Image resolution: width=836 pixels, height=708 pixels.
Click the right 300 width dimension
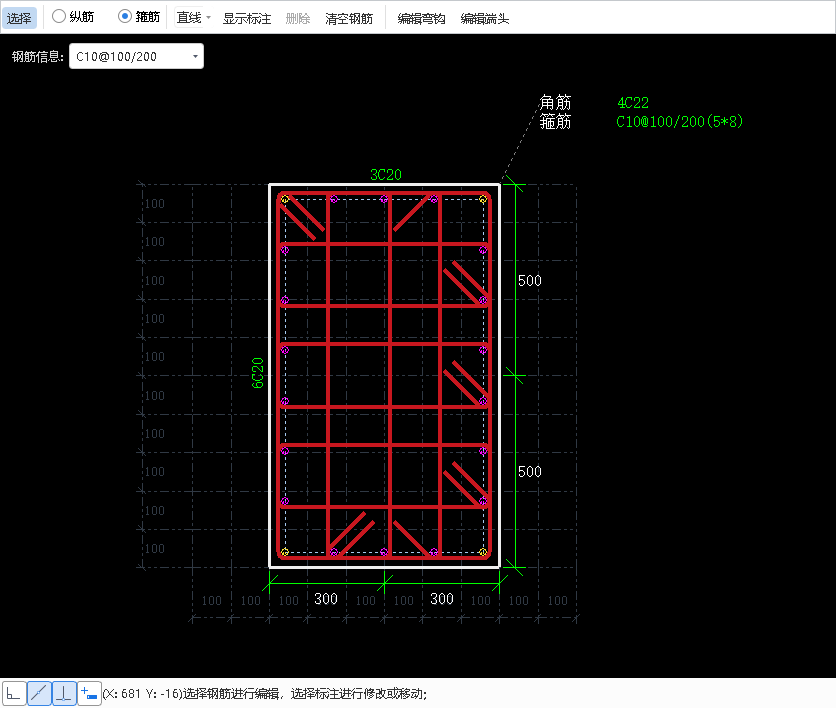(x=441, y=599)
